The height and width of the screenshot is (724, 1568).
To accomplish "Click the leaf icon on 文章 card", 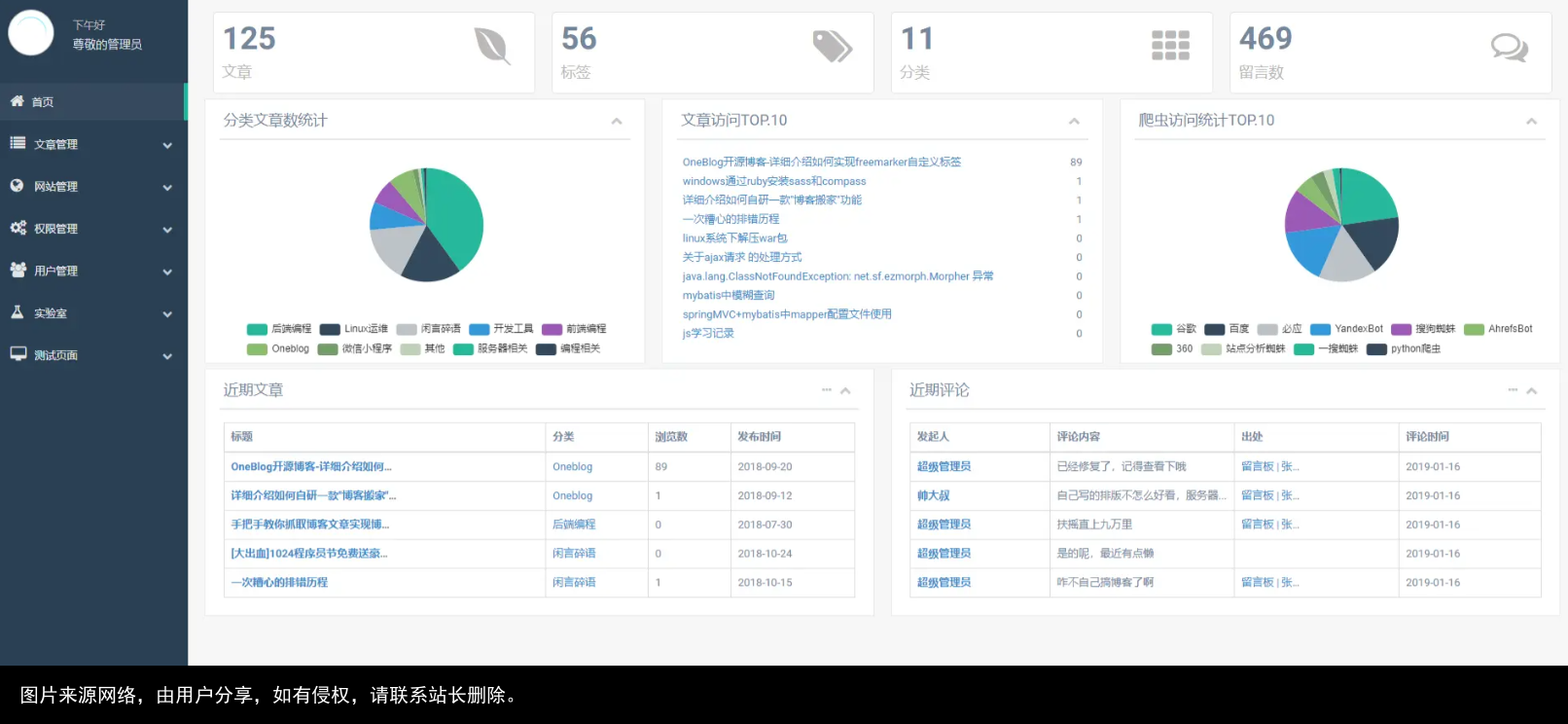I will [x=492, y=46].
